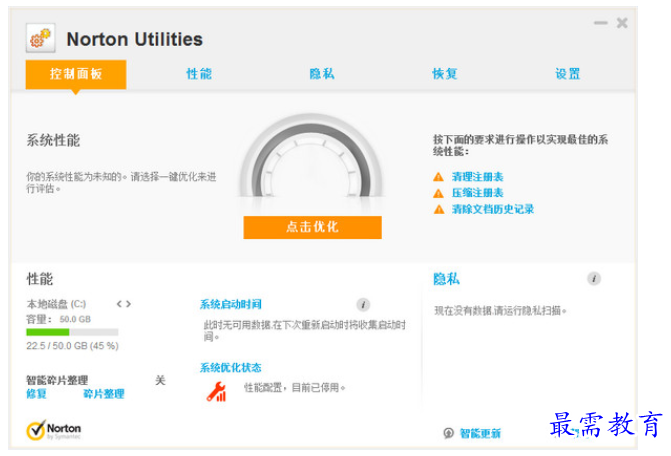Toggle 智能碎片整理 关 status
The height and width of the screenshot is (456, 671).
coord(160,380)
